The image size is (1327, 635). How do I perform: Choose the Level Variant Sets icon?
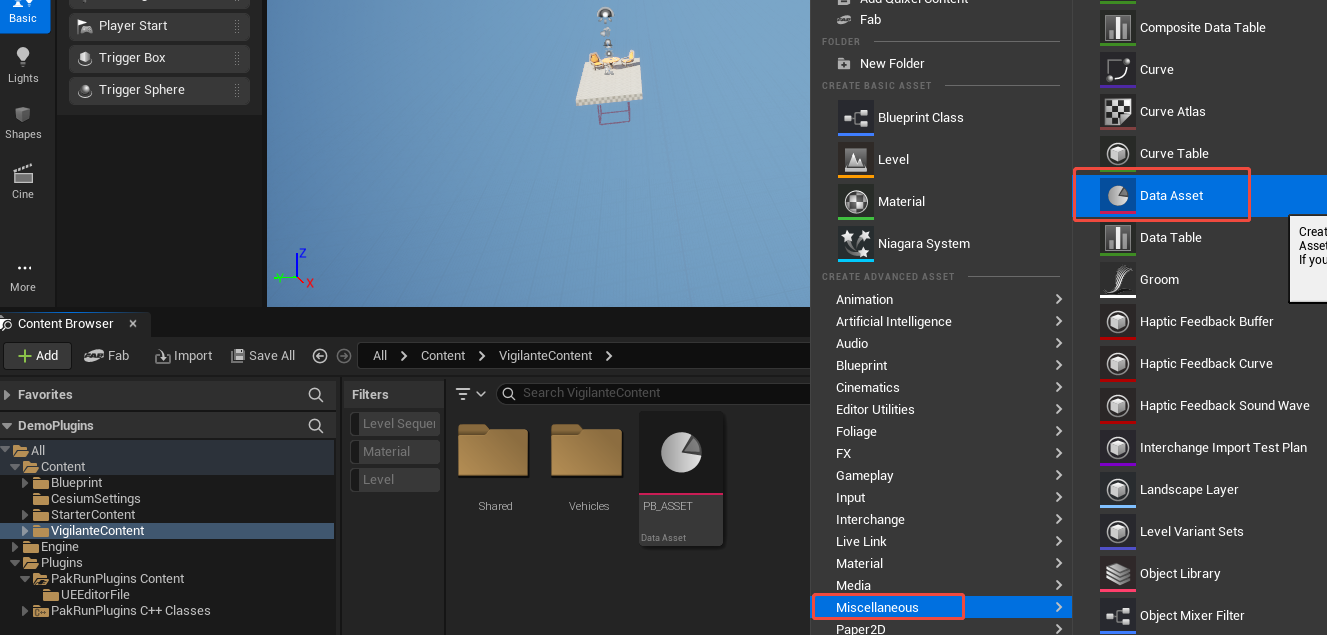pyautogui.click(x=1117, y=532)
